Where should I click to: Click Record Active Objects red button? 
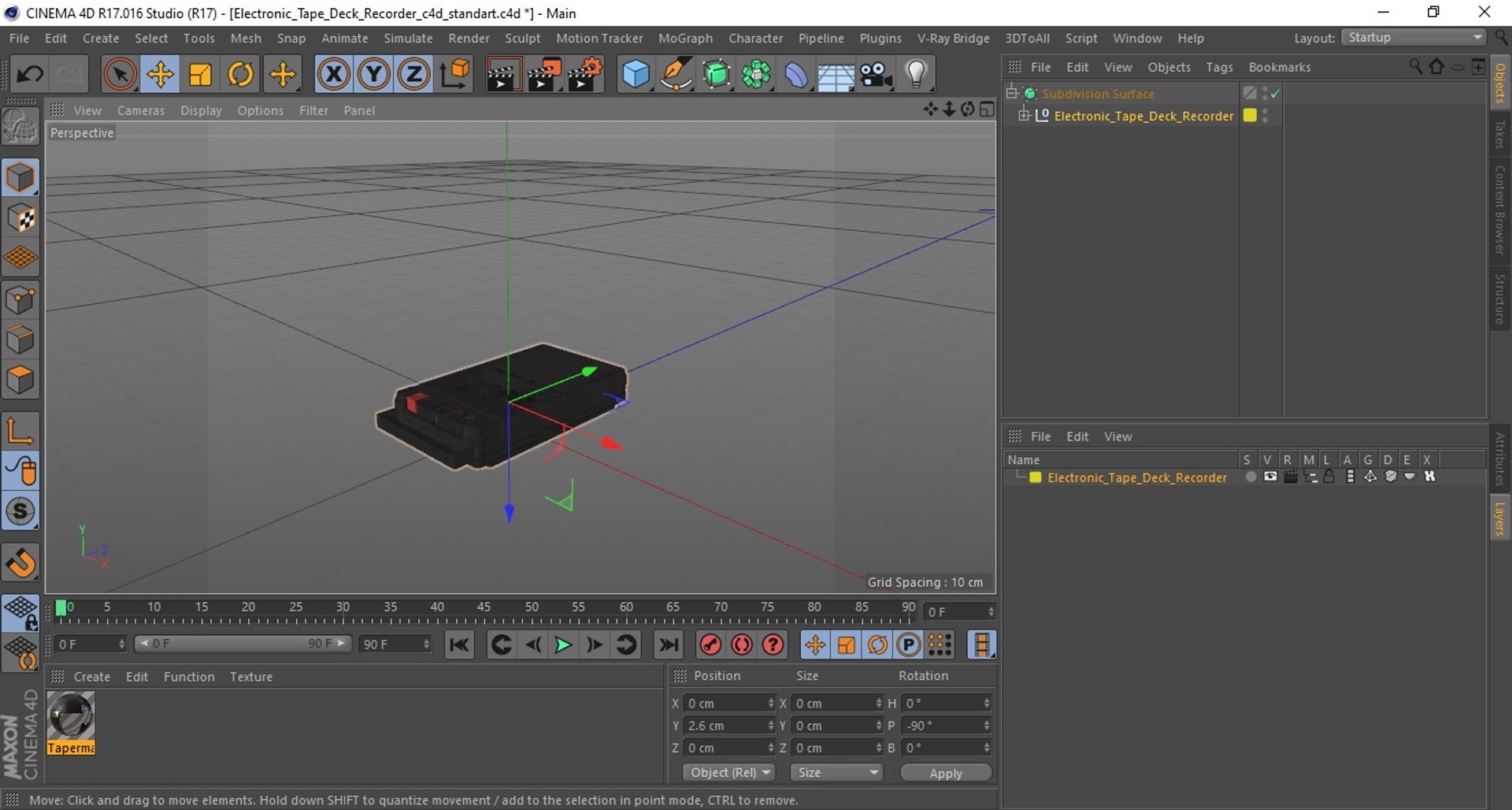pyautogui.click(x=710, y=645)
